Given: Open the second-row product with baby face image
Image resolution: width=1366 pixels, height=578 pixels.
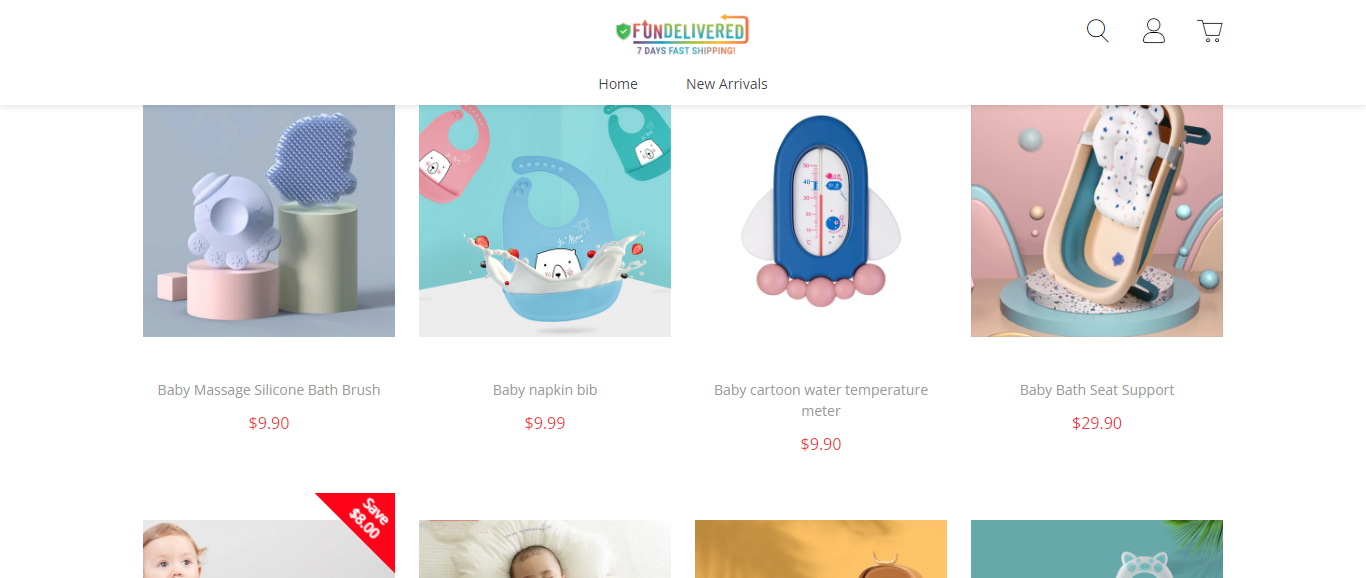Looking at the screenshot, I should [269, 549].
